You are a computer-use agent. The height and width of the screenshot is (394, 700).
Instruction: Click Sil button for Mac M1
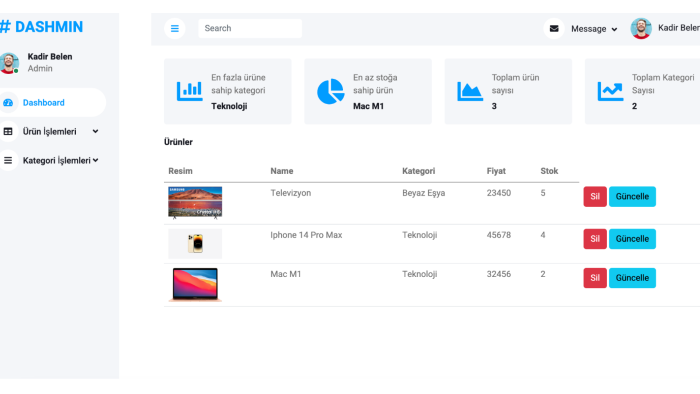pyautogui.click(x=595, y=278)
